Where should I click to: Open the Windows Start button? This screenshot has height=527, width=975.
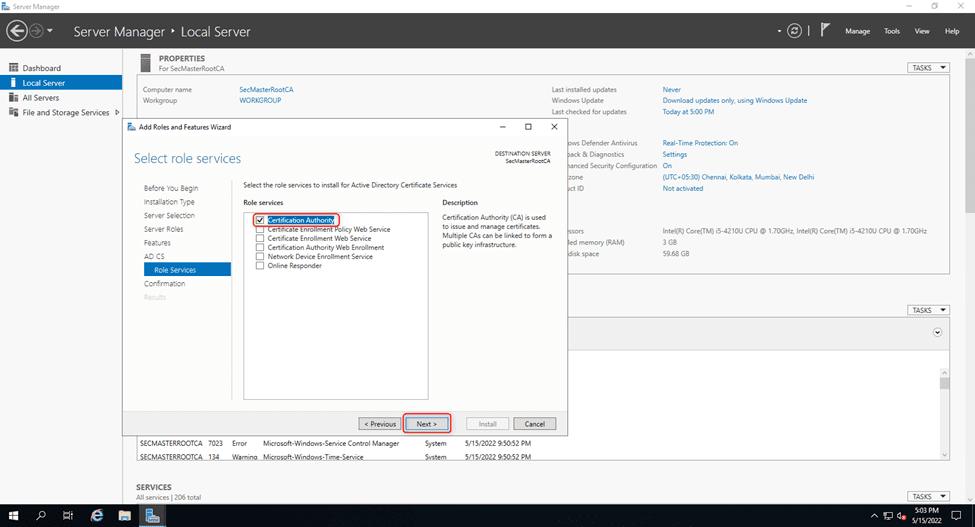(x=13, y=516)
